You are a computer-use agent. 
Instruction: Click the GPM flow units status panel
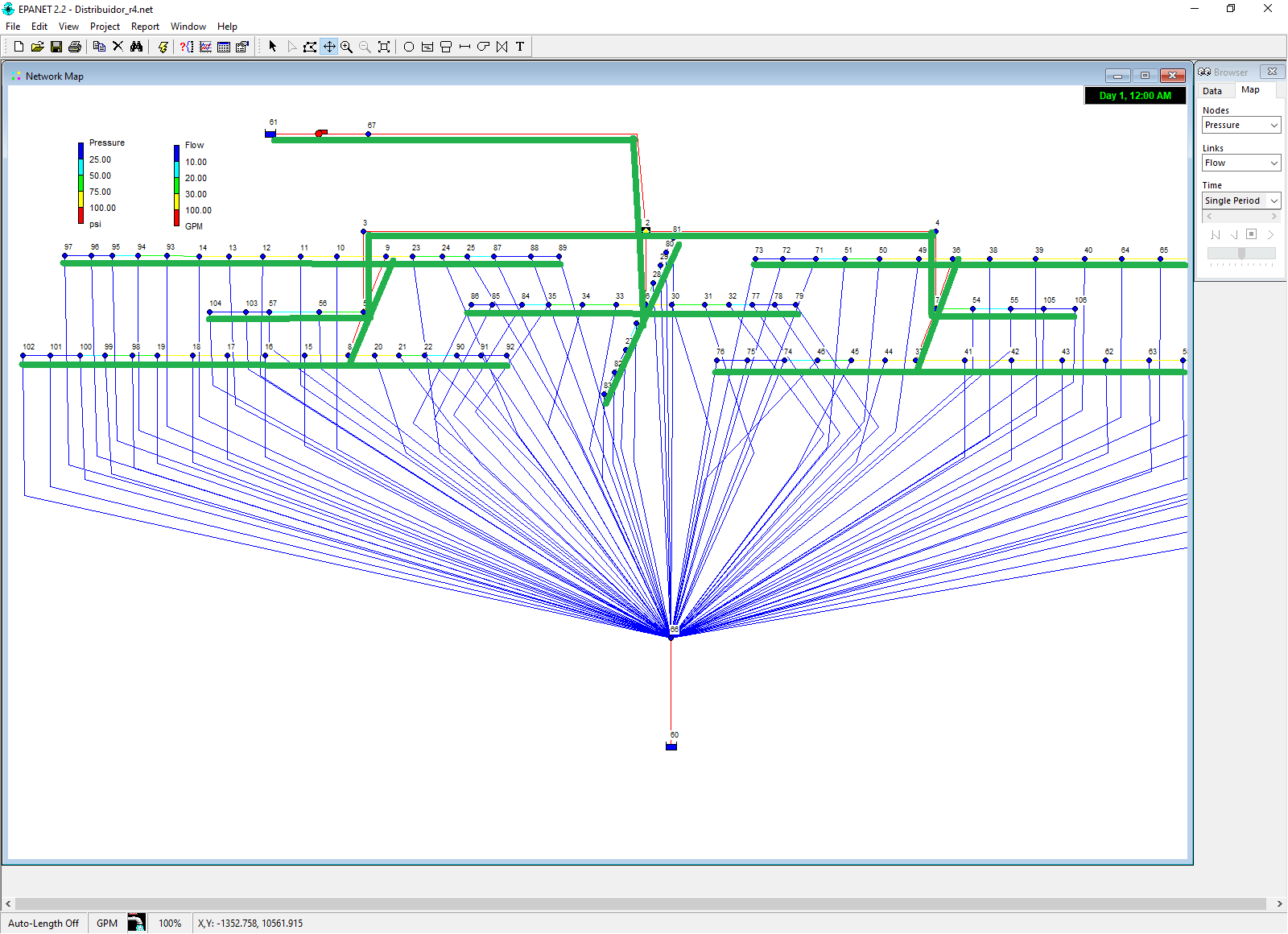tap(107, 924)
